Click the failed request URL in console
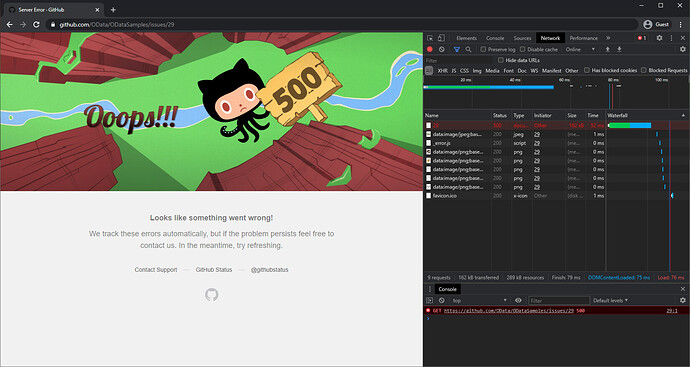The image size is (690, 367). 509,311
